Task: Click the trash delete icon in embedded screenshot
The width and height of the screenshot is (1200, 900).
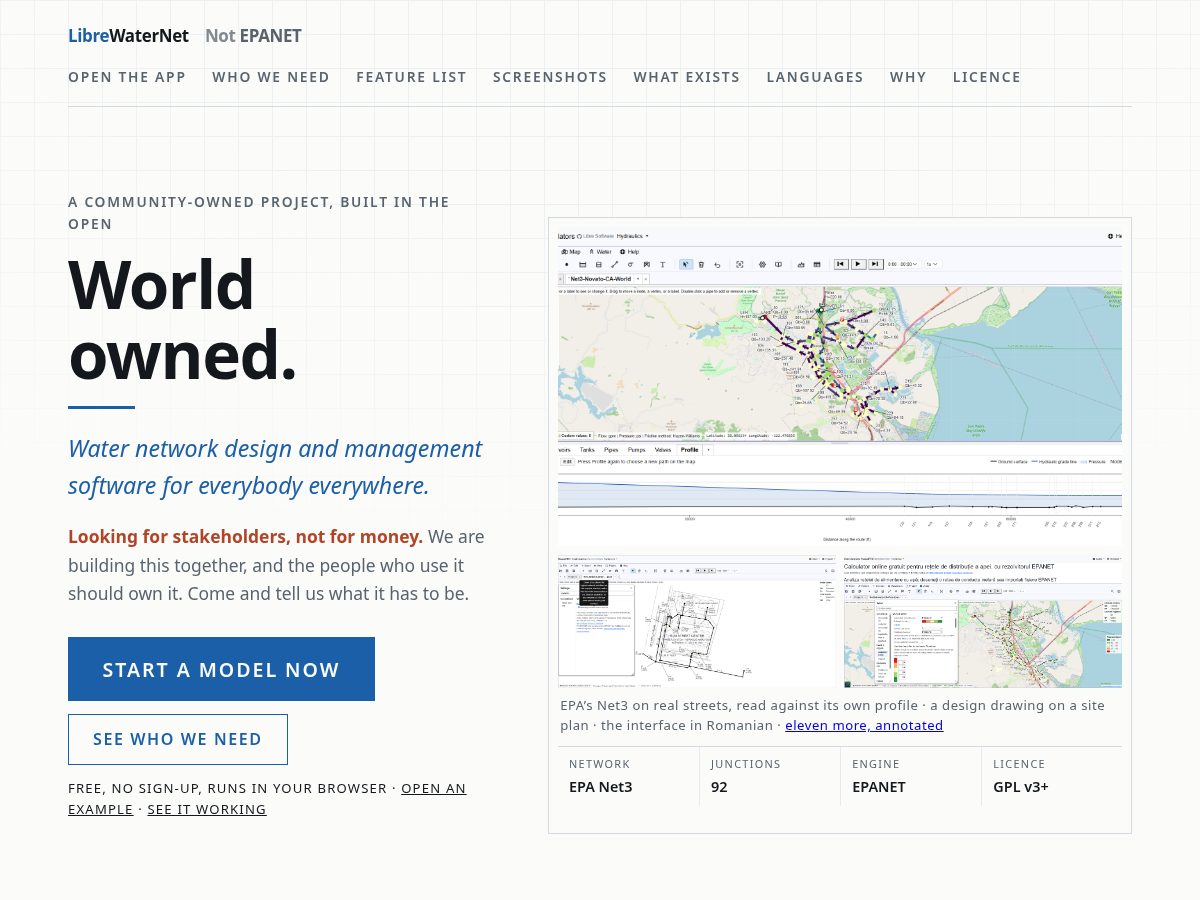Action: point(701,264)
